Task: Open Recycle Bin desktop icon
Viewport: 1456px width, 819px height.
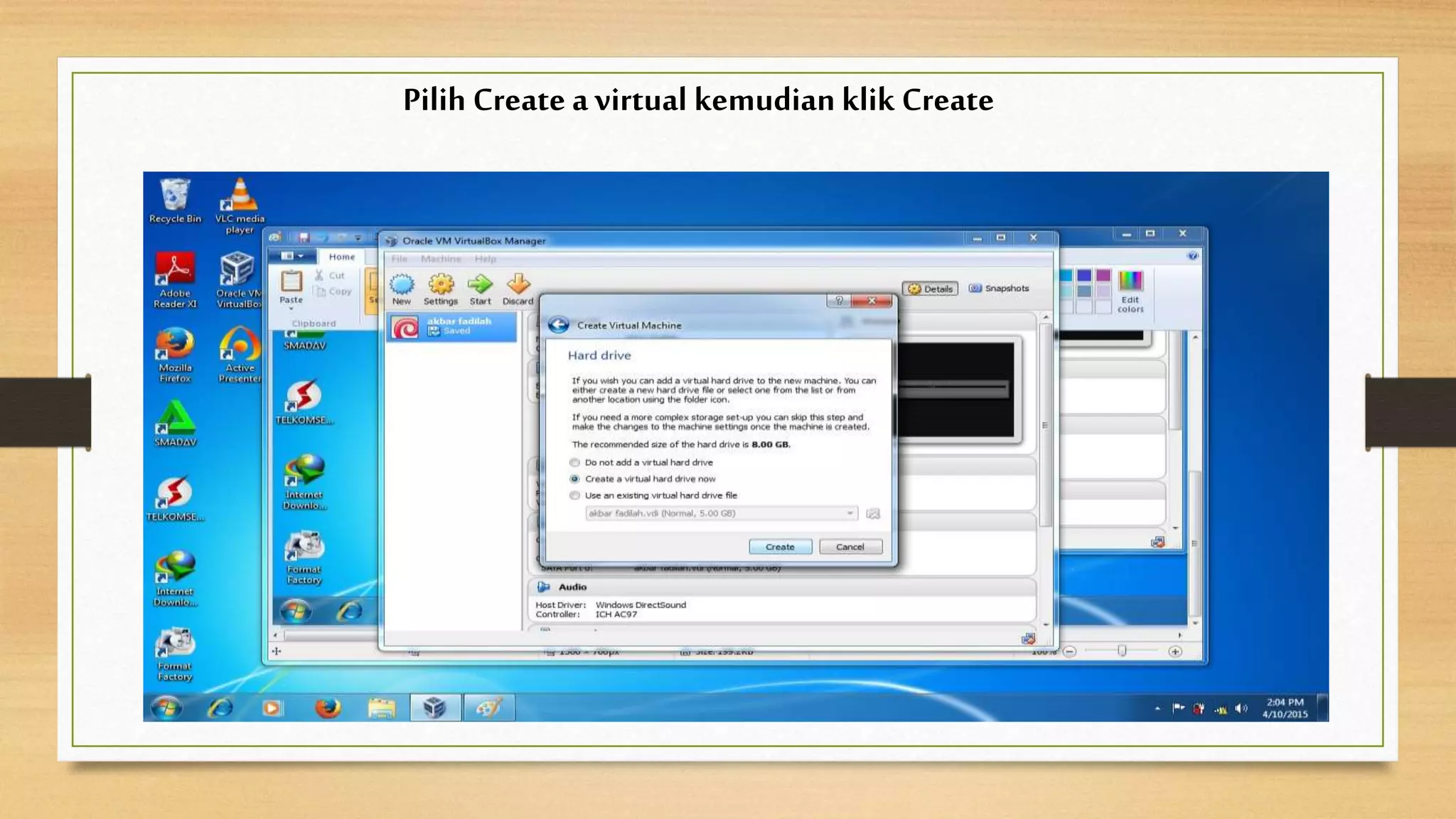Action: pos(175,201)
